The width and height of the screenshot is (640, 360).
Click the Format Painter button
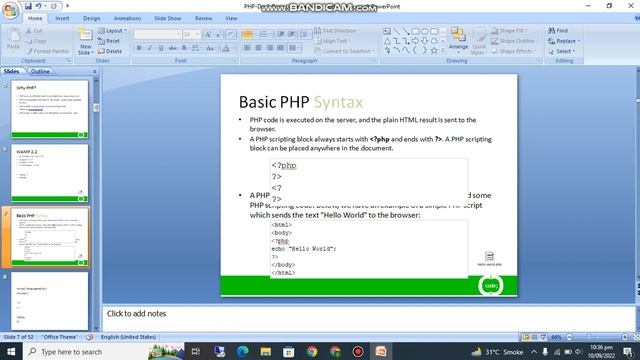pos(48,51)
